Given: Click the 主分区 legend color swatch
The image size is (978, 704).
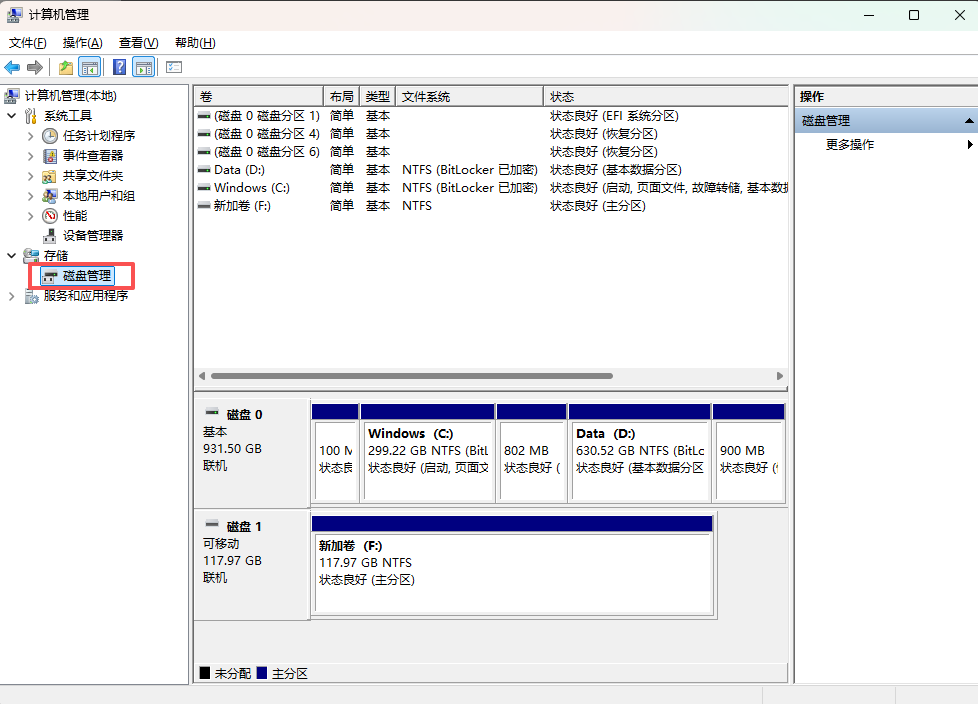Looking at the screenshot, I should 264,672.
